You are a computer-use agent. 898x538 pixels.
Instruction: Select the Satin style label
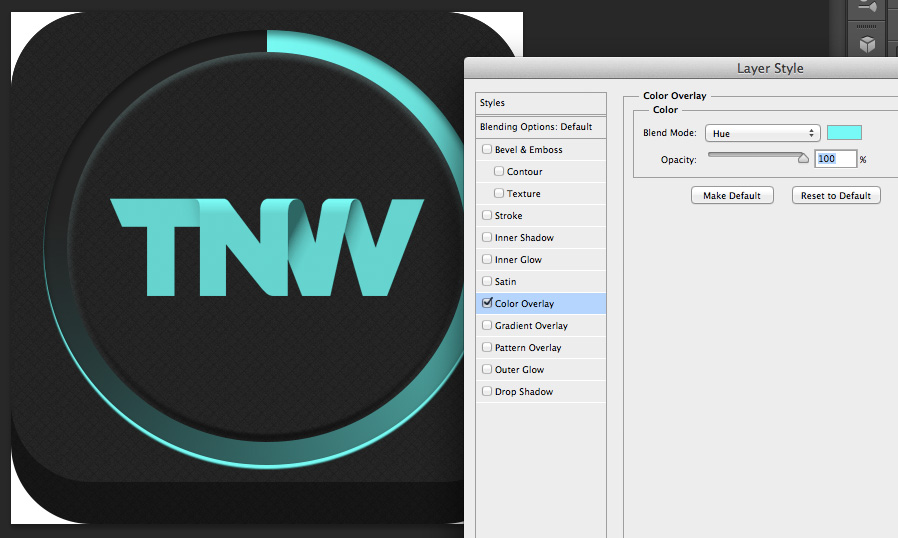tap(506, 281)
